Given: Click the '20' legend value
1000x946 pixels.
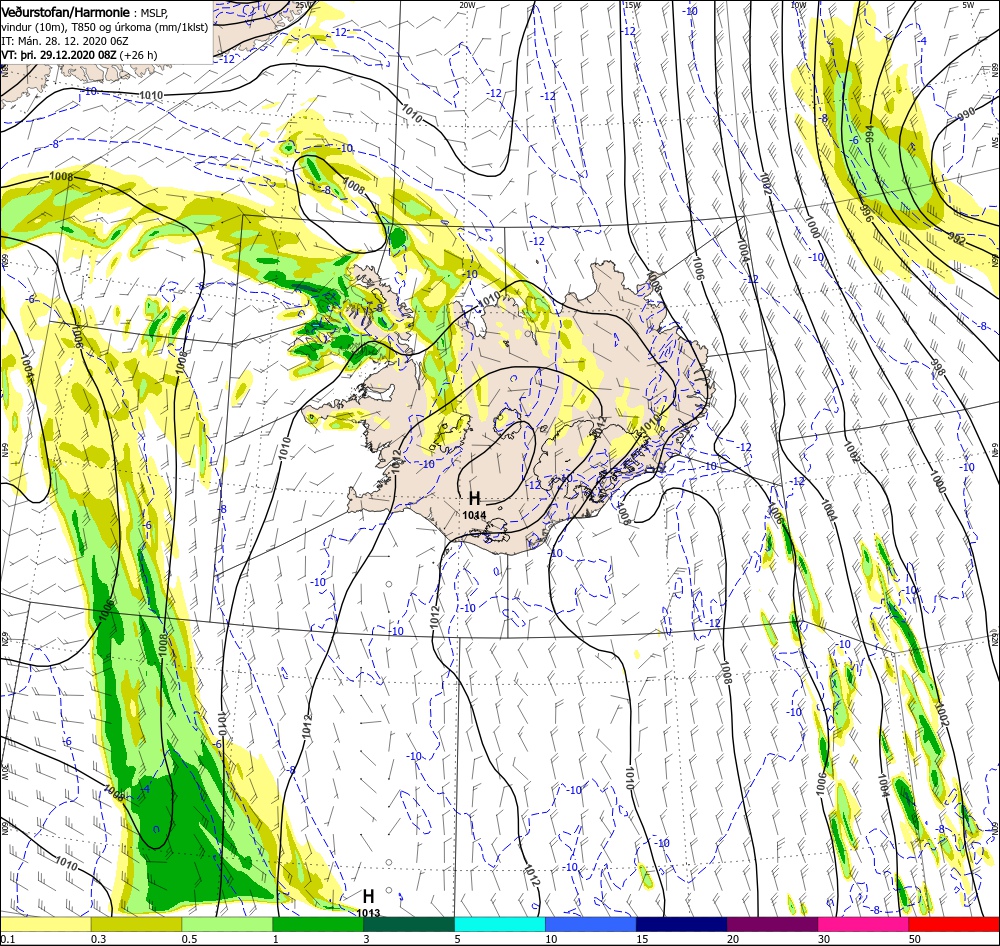Looking at the screenshot, I should point(733,938).
